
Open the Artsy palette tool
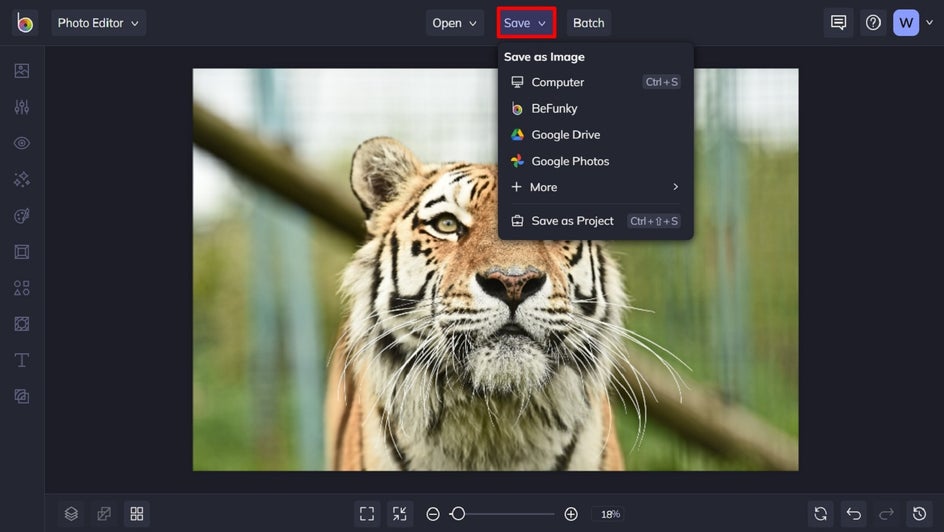coord(22,215)
